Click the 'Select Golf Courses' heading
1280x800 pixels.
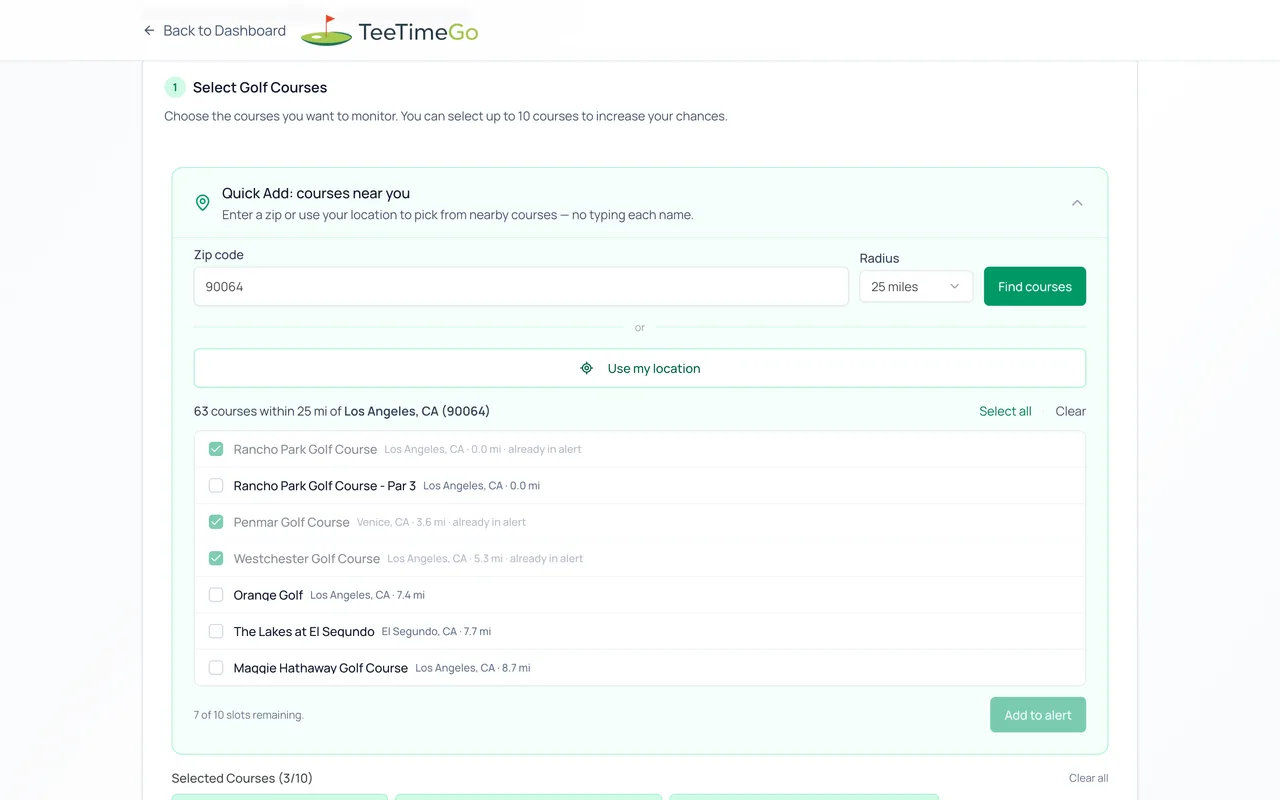pyautogui.click(x=260, y=88)
